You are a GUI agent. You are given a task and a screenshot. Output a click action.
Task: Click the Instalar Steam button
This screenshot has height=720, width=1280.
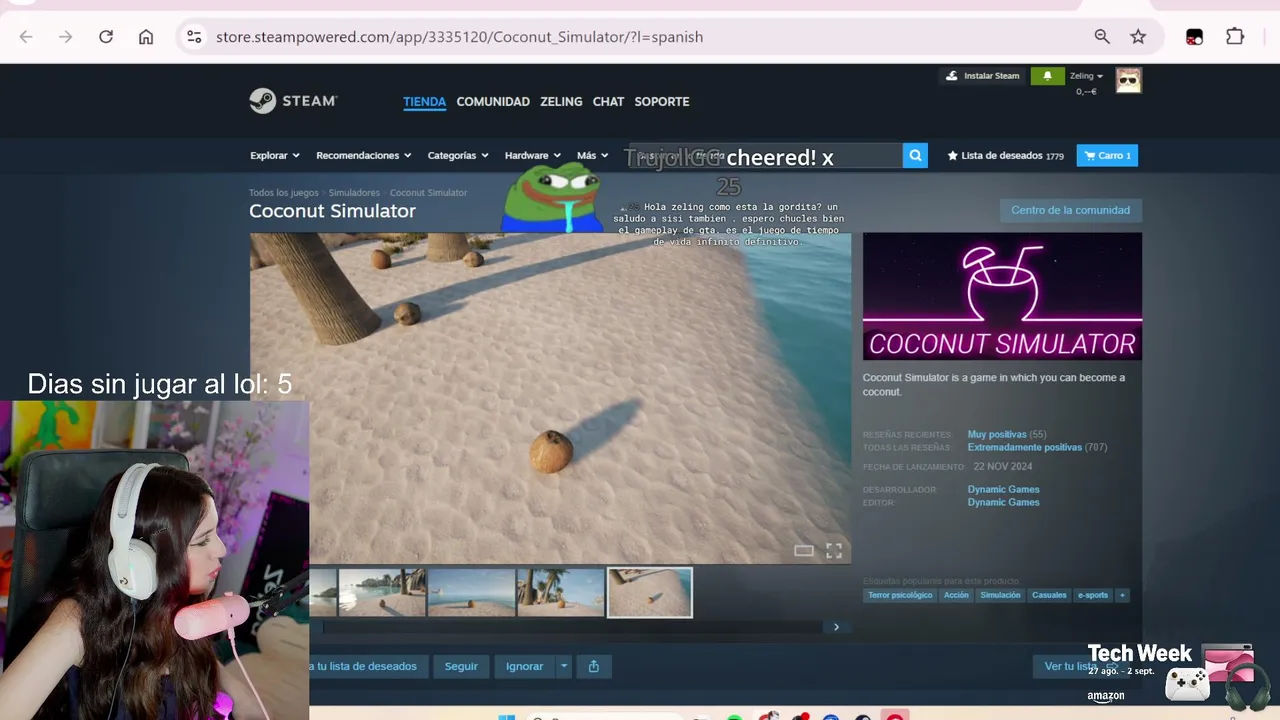(983, 76)
